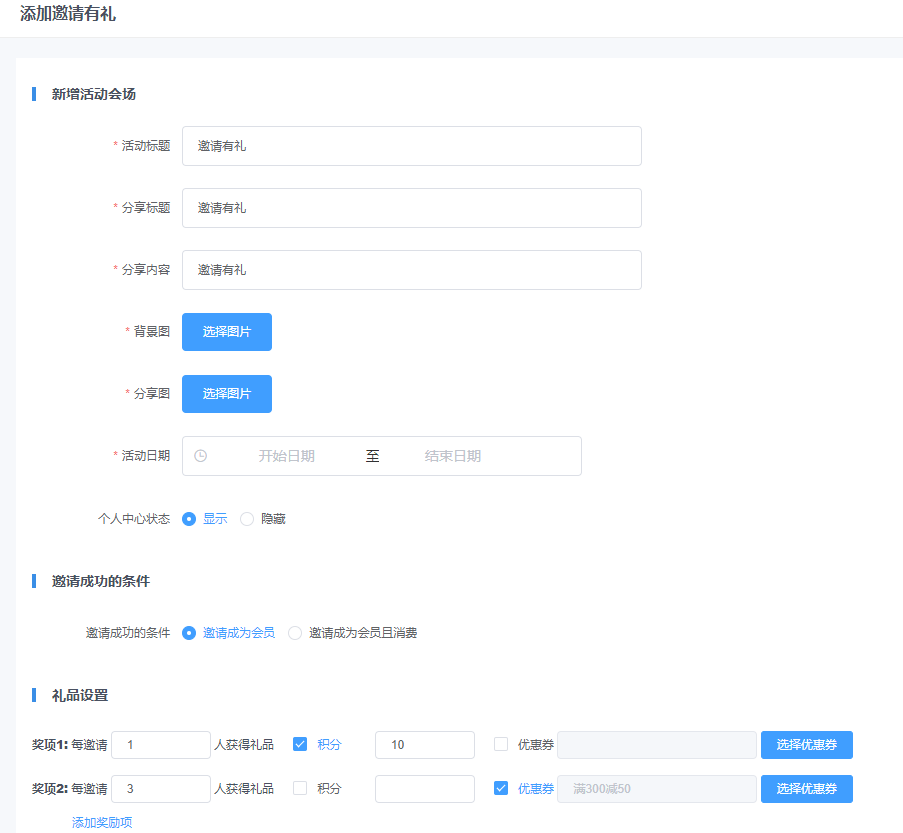Click 选择图片 button for 背景图
This screenshot has height=833, width=903.
click(x=227, y=332)
